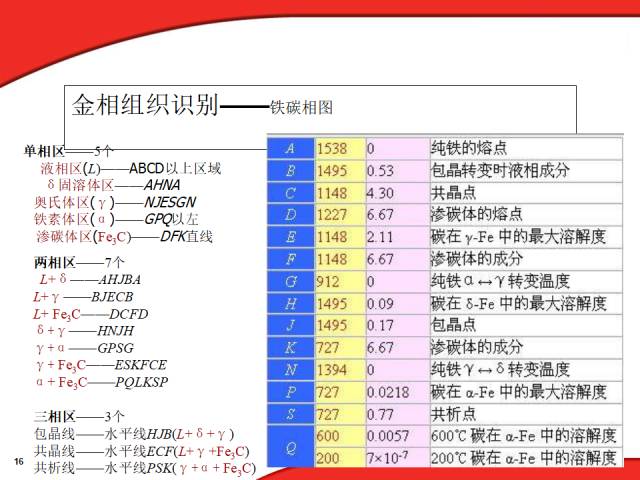The width and height of the screenshot is (640, 480).
Task: Select the blue cell for point A
Action: click(x=291, y=149)
